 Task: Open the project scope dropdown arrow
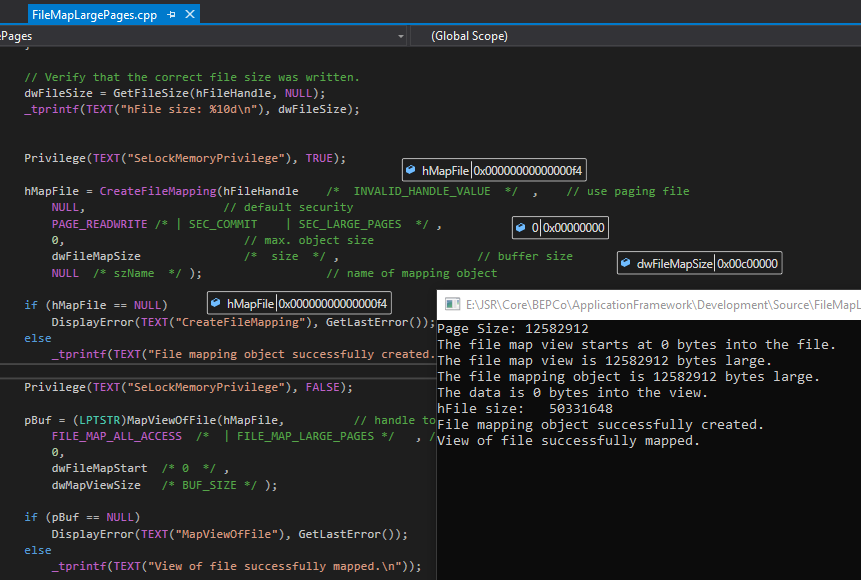click(401, 36)
